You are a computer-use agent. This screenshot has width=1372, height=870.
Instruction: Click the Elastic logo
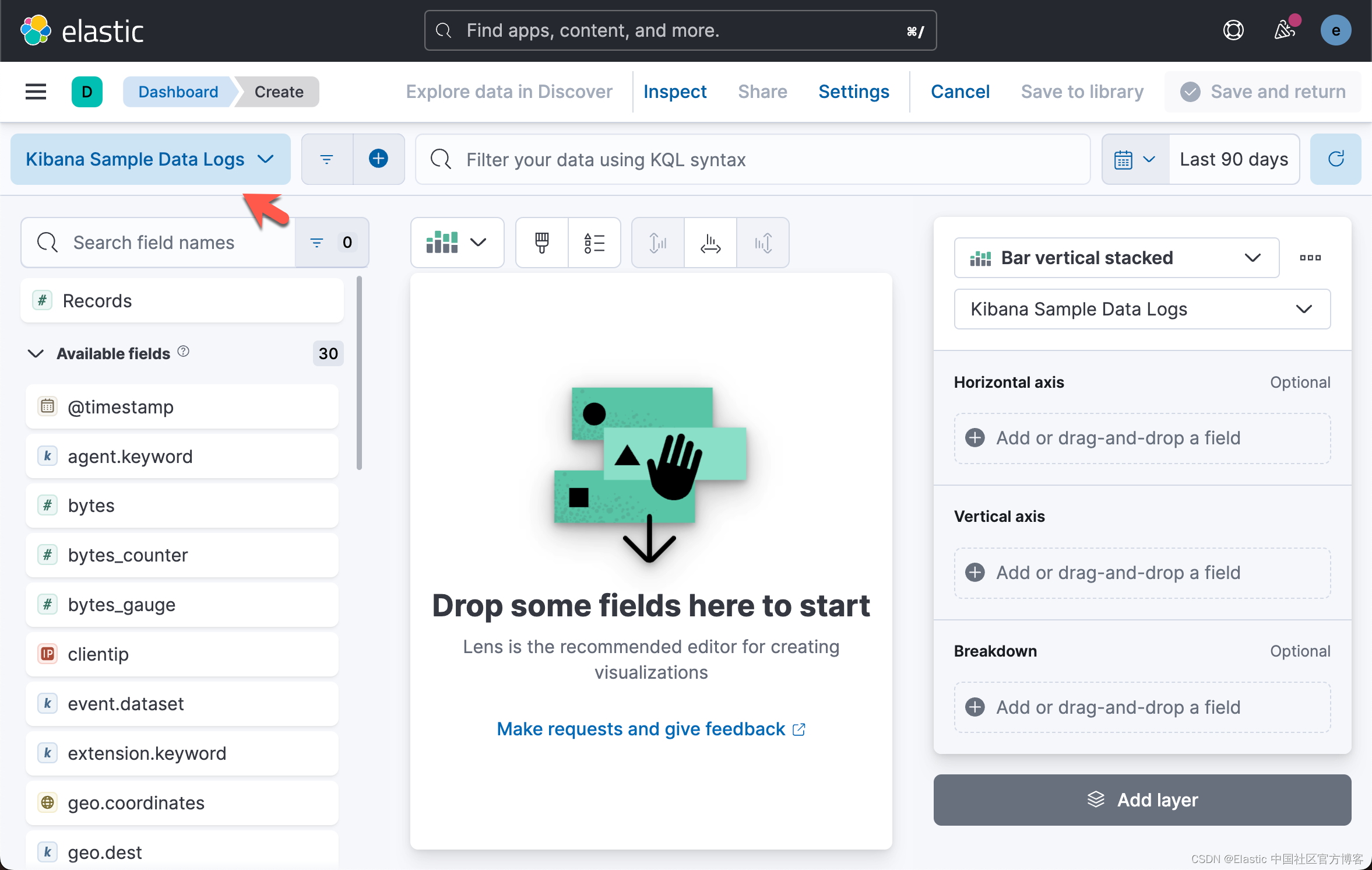[x=82, y=30]
